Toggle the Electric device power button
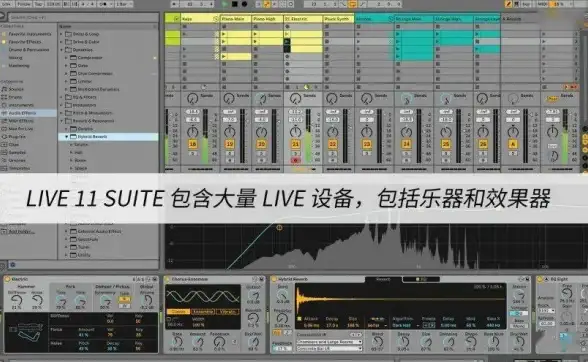 (x=7, y=279)
